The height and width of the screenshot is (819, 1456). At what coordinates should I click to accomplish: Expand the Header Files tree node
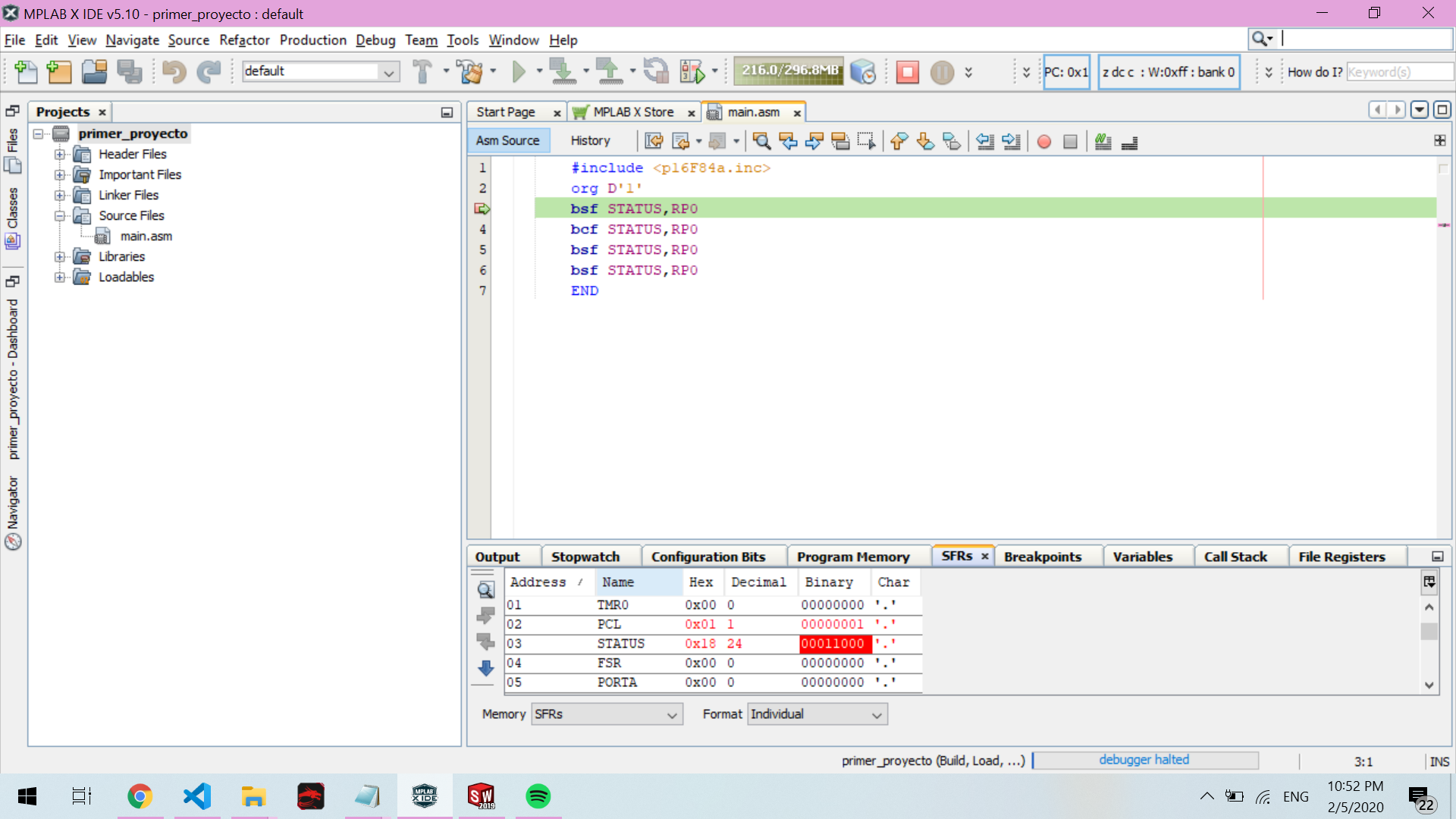pyautogui.click(x=60, y=154)
